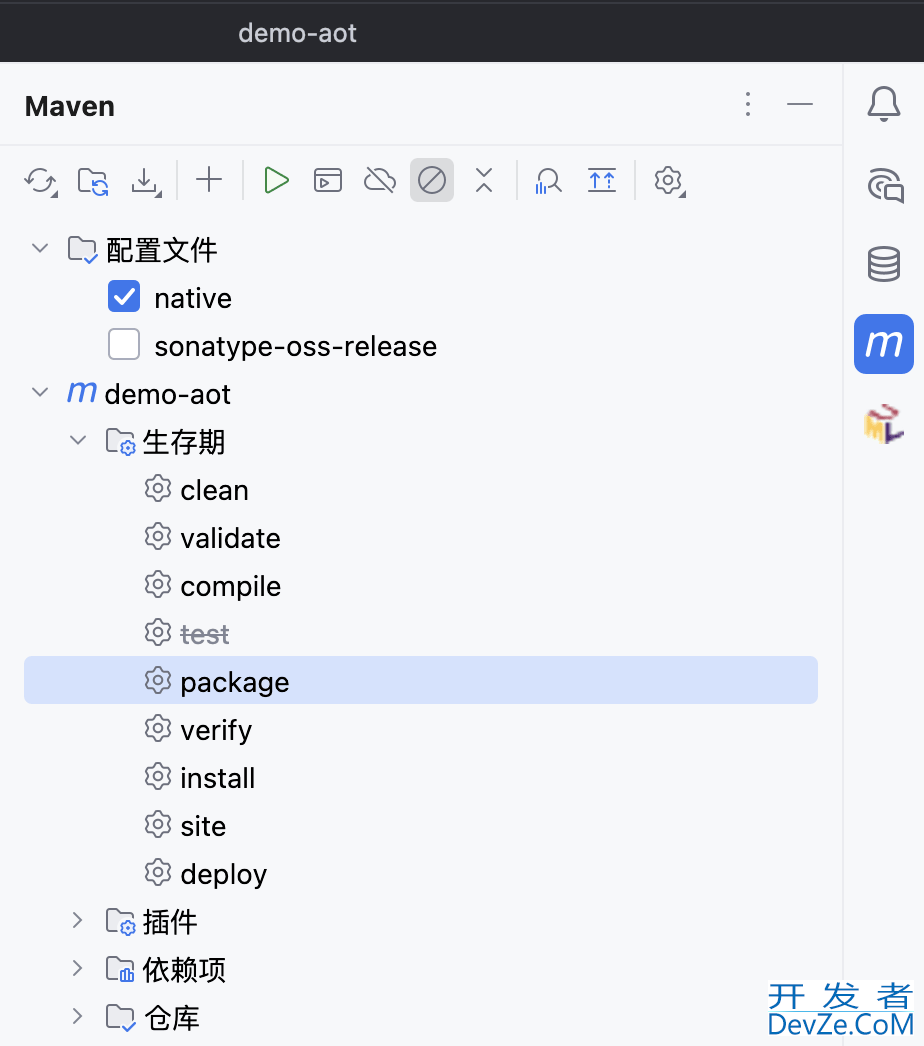Select the clean lifecycle goal
Screen dimensions: 924x1046
pos(214,490)
